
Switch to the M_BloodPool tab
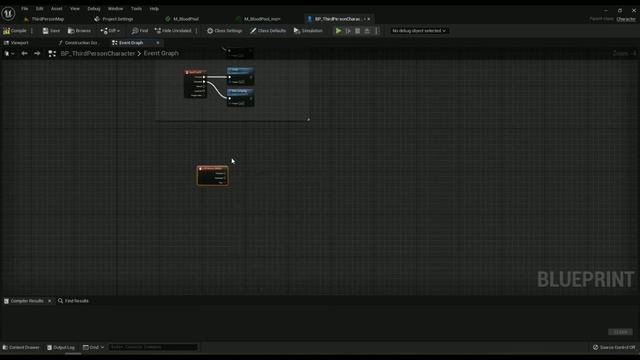(186, 19)
